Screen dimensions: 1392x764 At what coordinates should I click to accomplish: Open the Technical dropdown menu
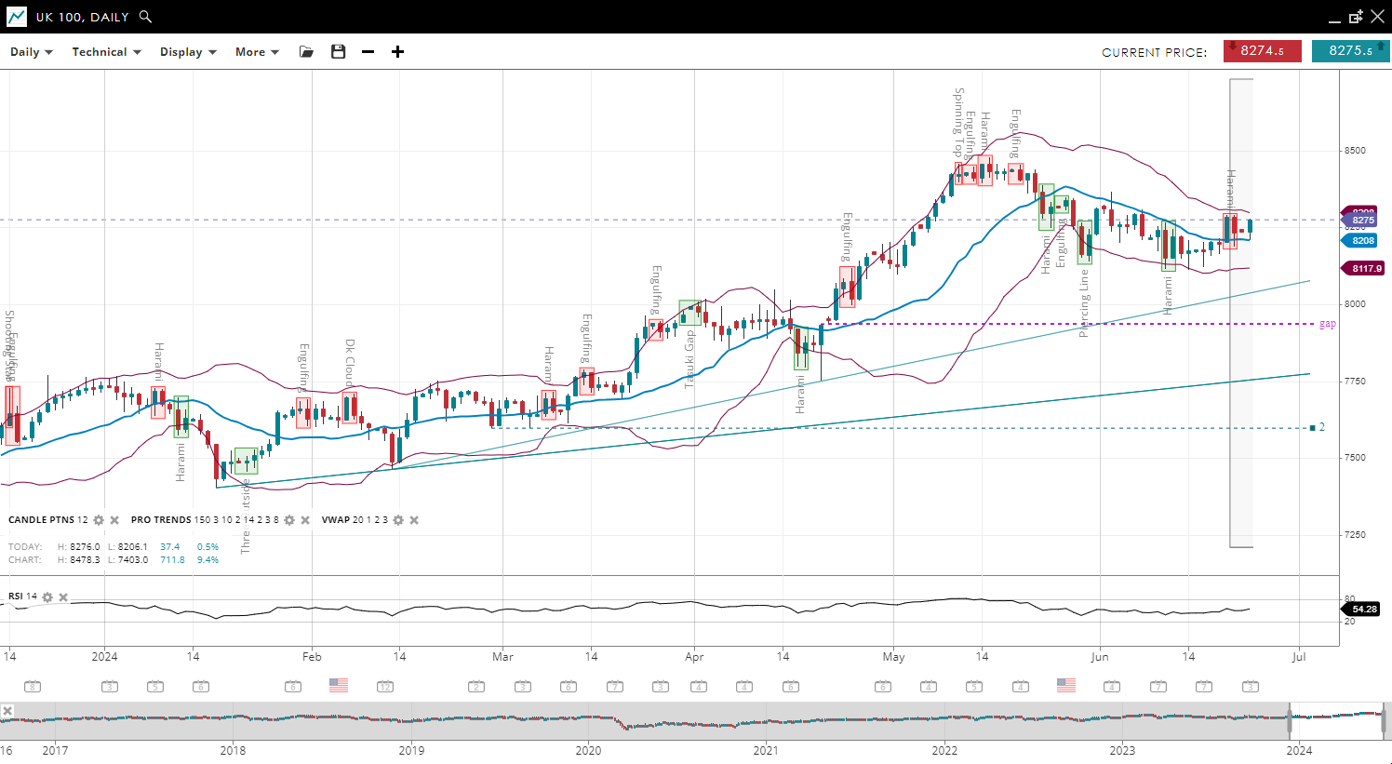(106, 52)
